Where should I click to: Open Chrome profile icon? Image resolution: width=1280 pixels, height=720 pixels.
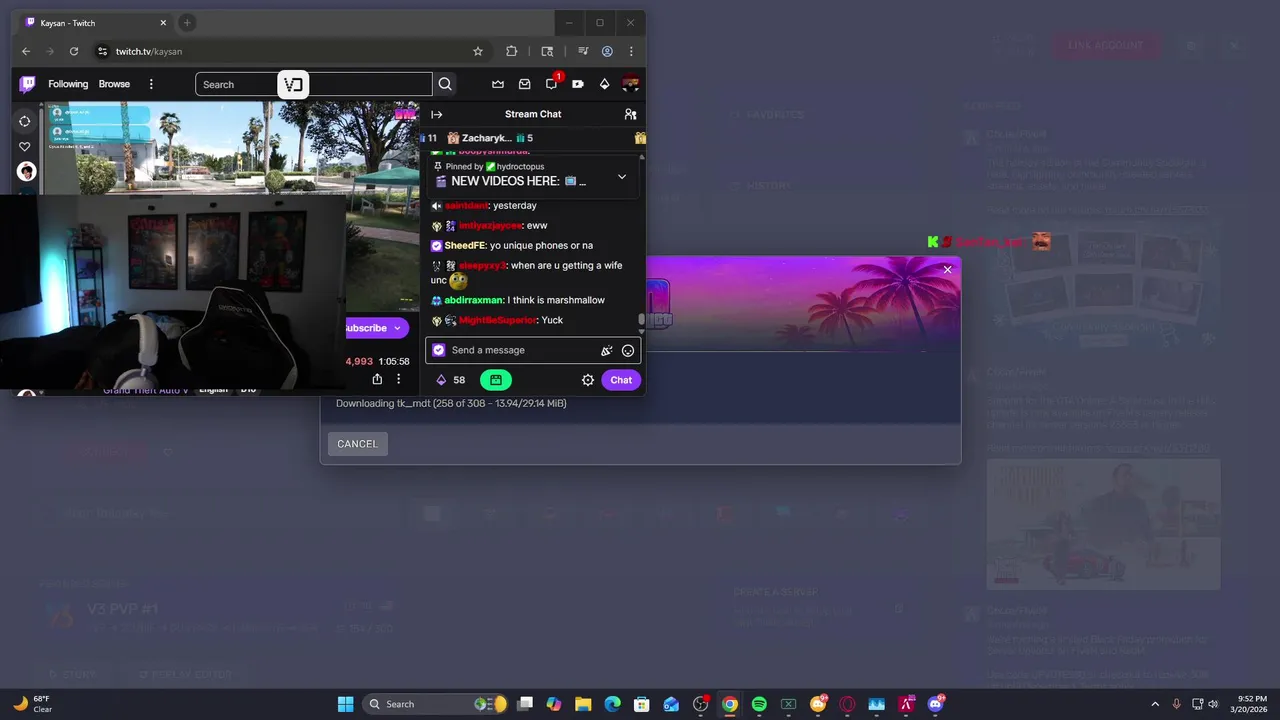tap(607, 51)
